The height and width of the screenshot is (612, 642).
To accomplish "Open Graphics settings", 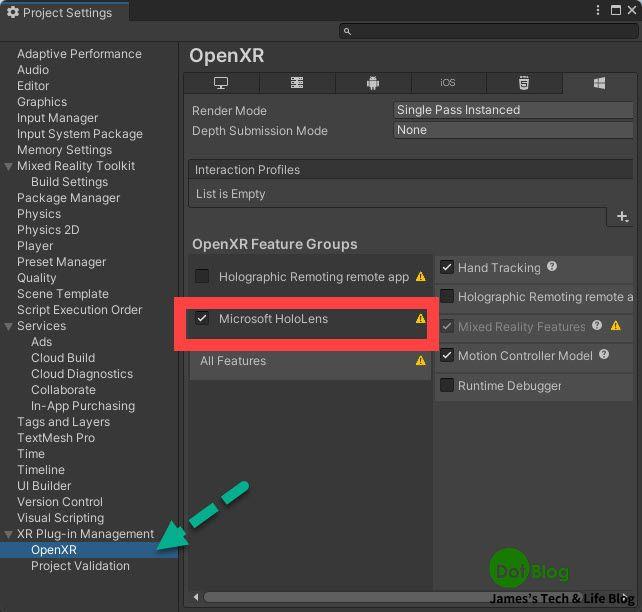I will click(42, 102).
